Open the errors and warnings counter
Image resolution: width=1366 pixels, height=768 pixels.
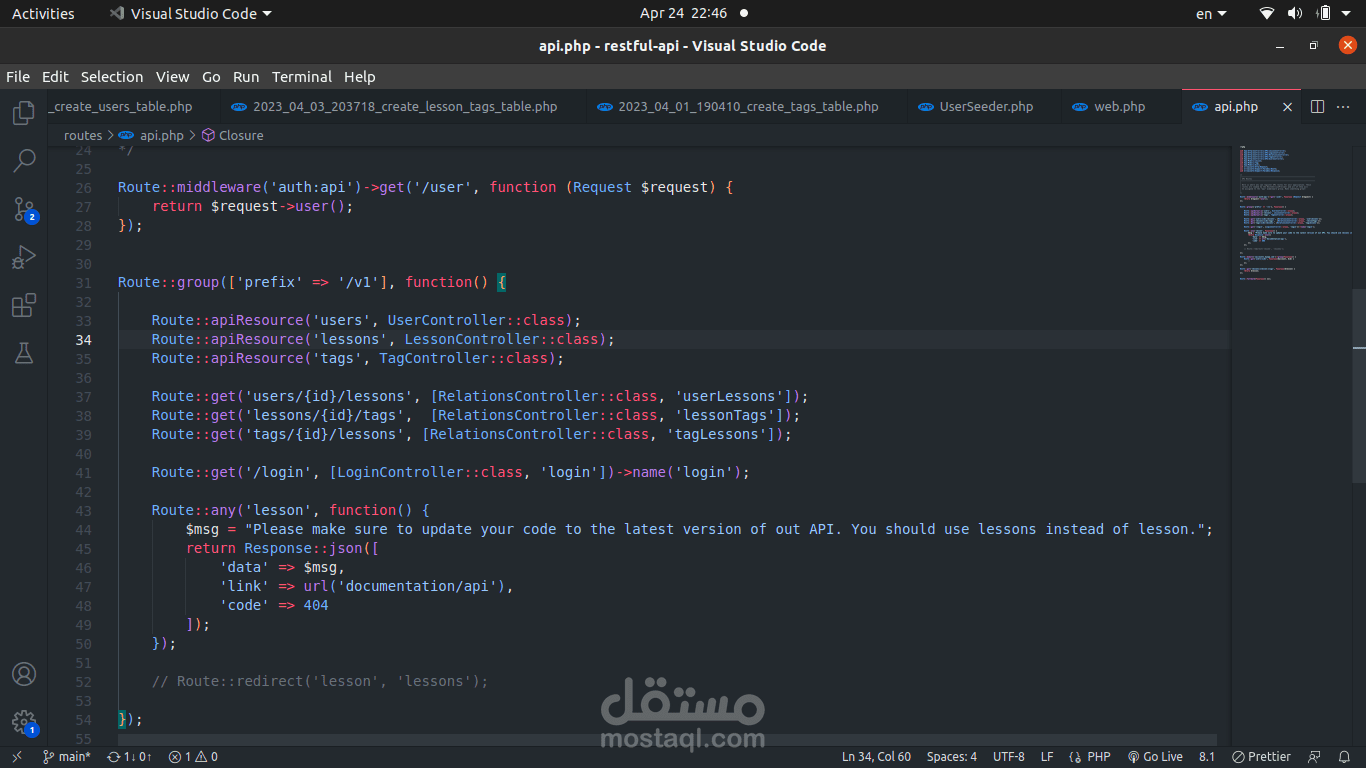[193, 757]
